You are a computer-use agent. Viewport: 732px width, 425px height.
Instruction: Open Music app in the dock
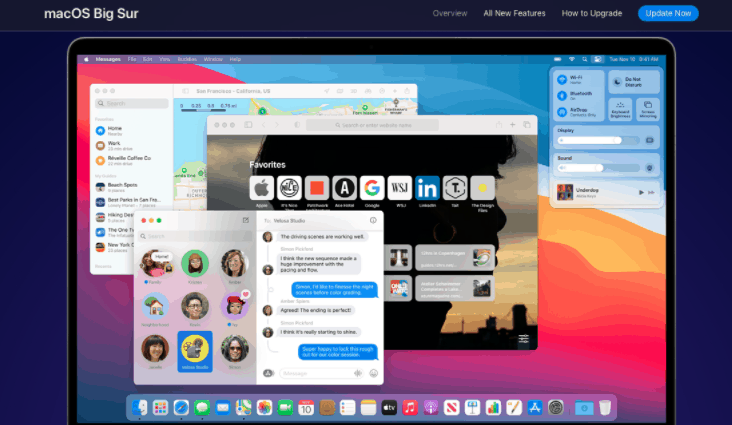pyautogui.click(x=410, y=408)
